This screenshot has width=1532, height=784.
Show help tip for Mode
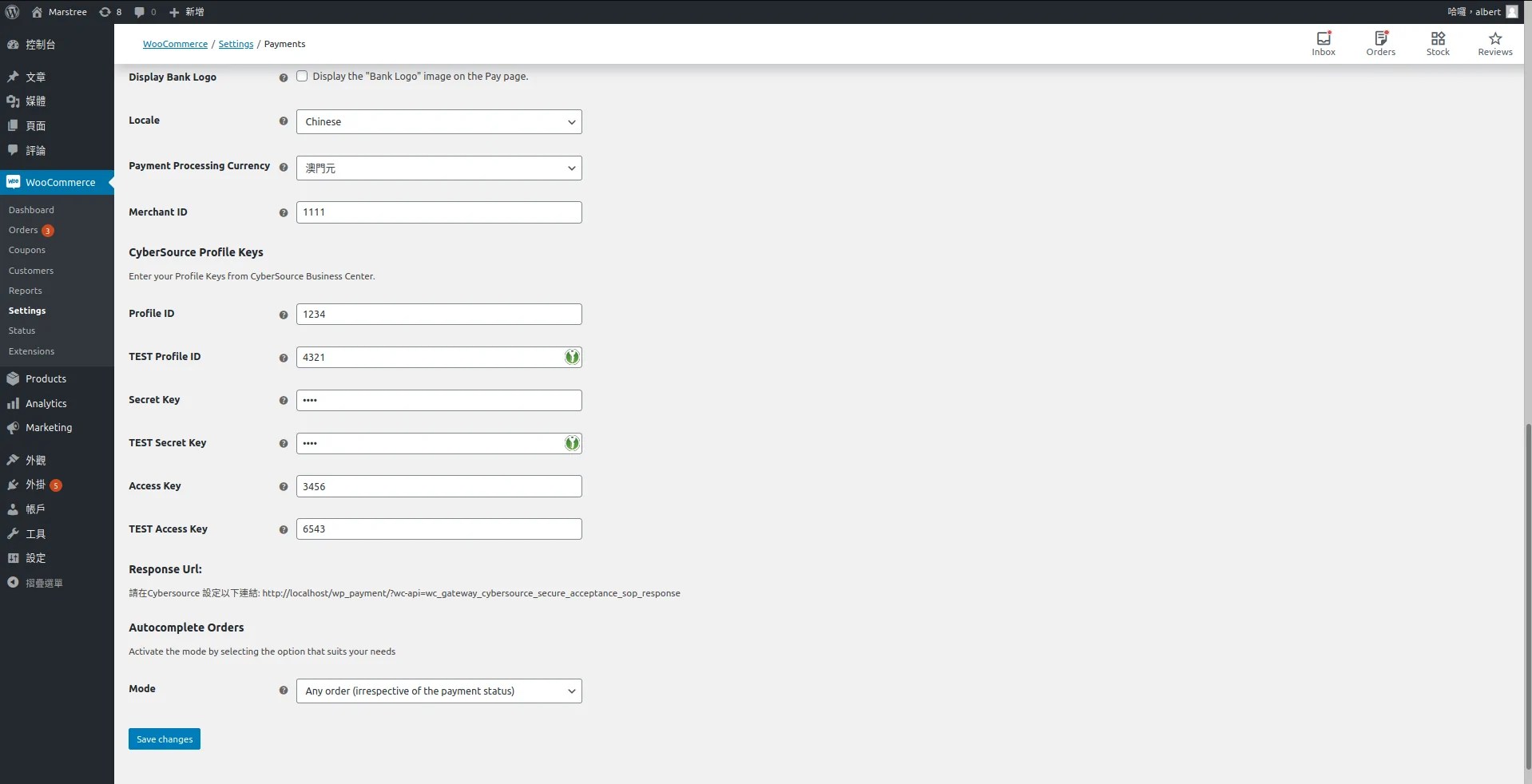pyautogui.click(x=284, y=691)
